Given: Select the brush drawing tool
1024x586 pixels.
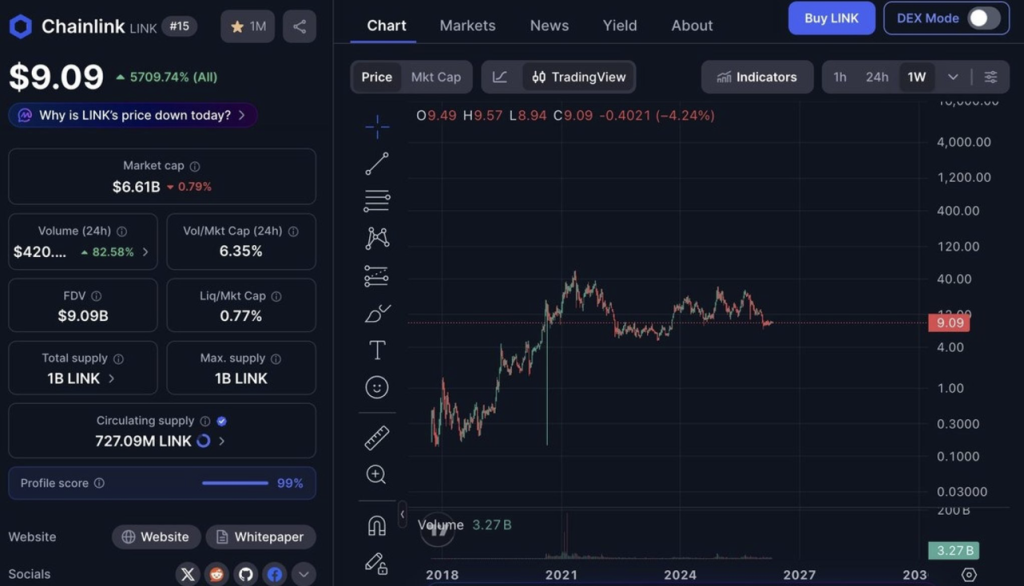Looking at the screenshot, I should (x=377, y=314).
